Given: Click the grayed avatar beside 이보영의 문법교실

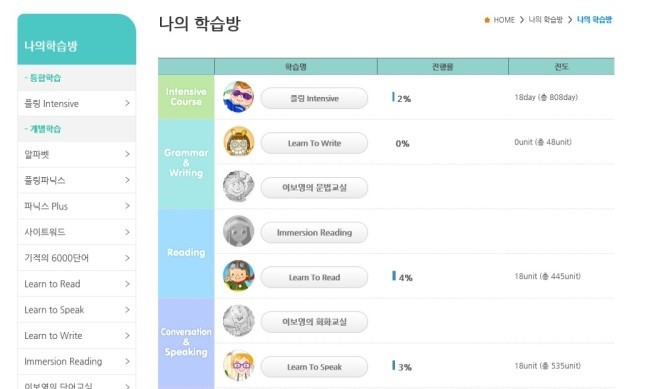Looking at the screenshot, I should click(x=238, y=187).
